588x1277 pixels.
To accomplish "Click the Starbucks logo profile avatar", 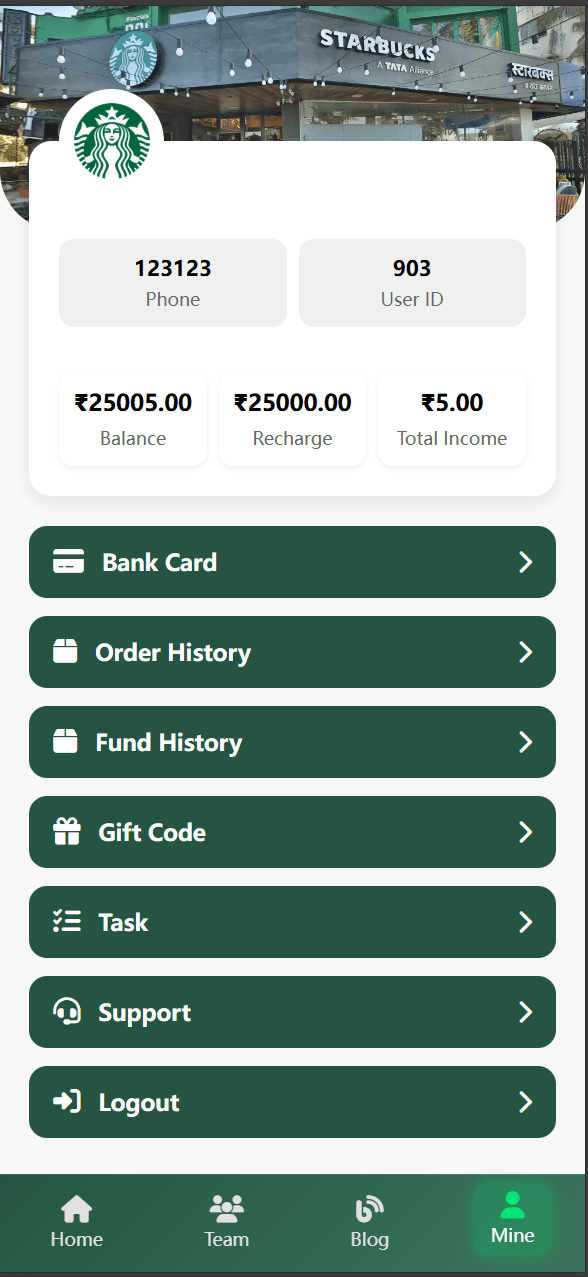I will point(111,141).
